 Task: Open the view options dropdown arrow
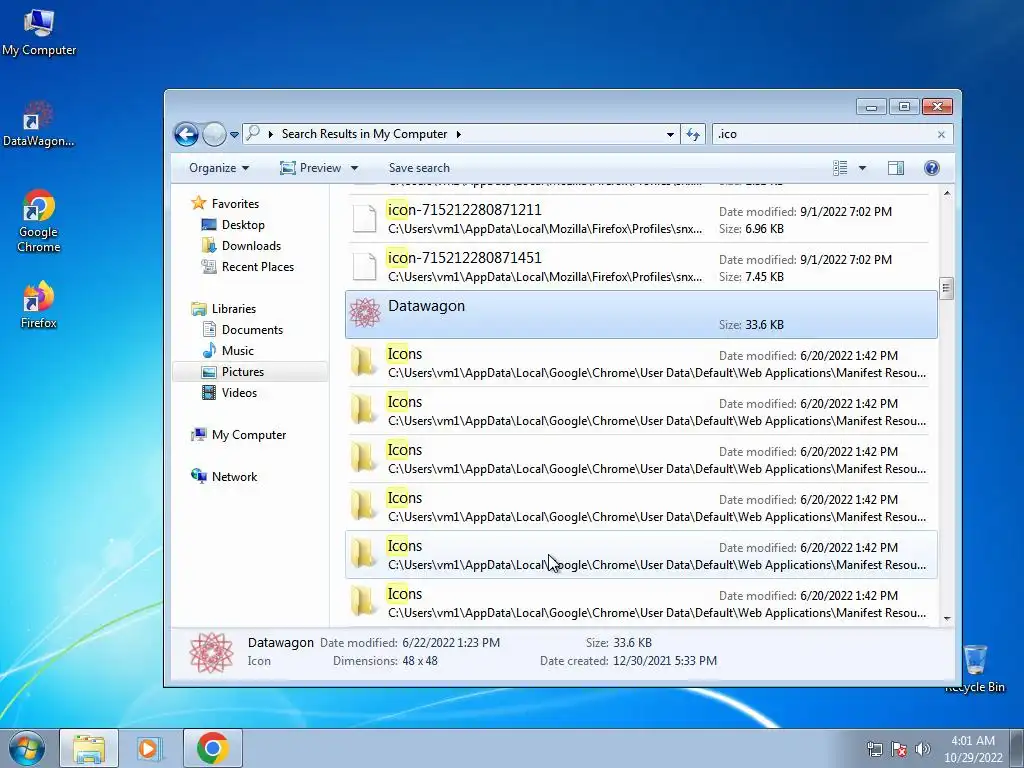pyautogui.click(x=862, y=168)
